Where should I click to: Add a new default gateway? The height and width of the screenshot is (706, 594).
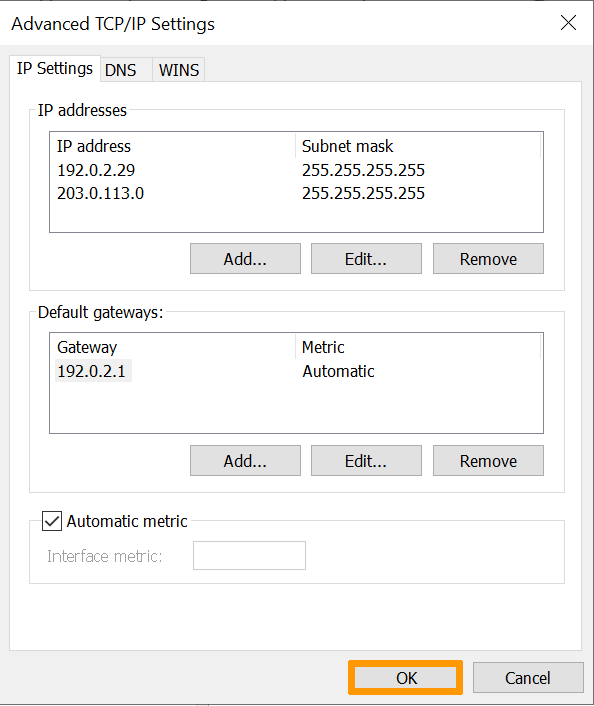(x=245, y=461)
